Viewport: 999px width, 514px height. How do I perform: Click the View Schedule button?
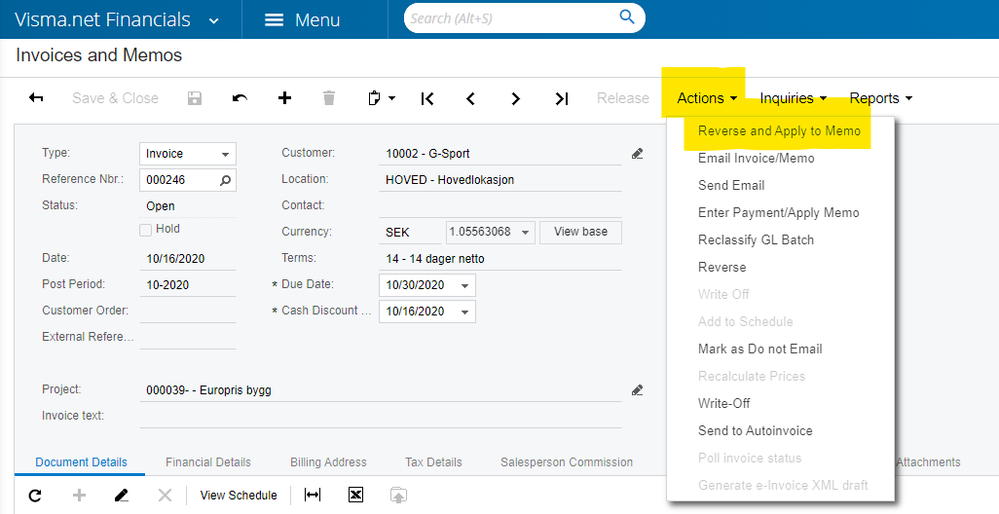(238, 495)
